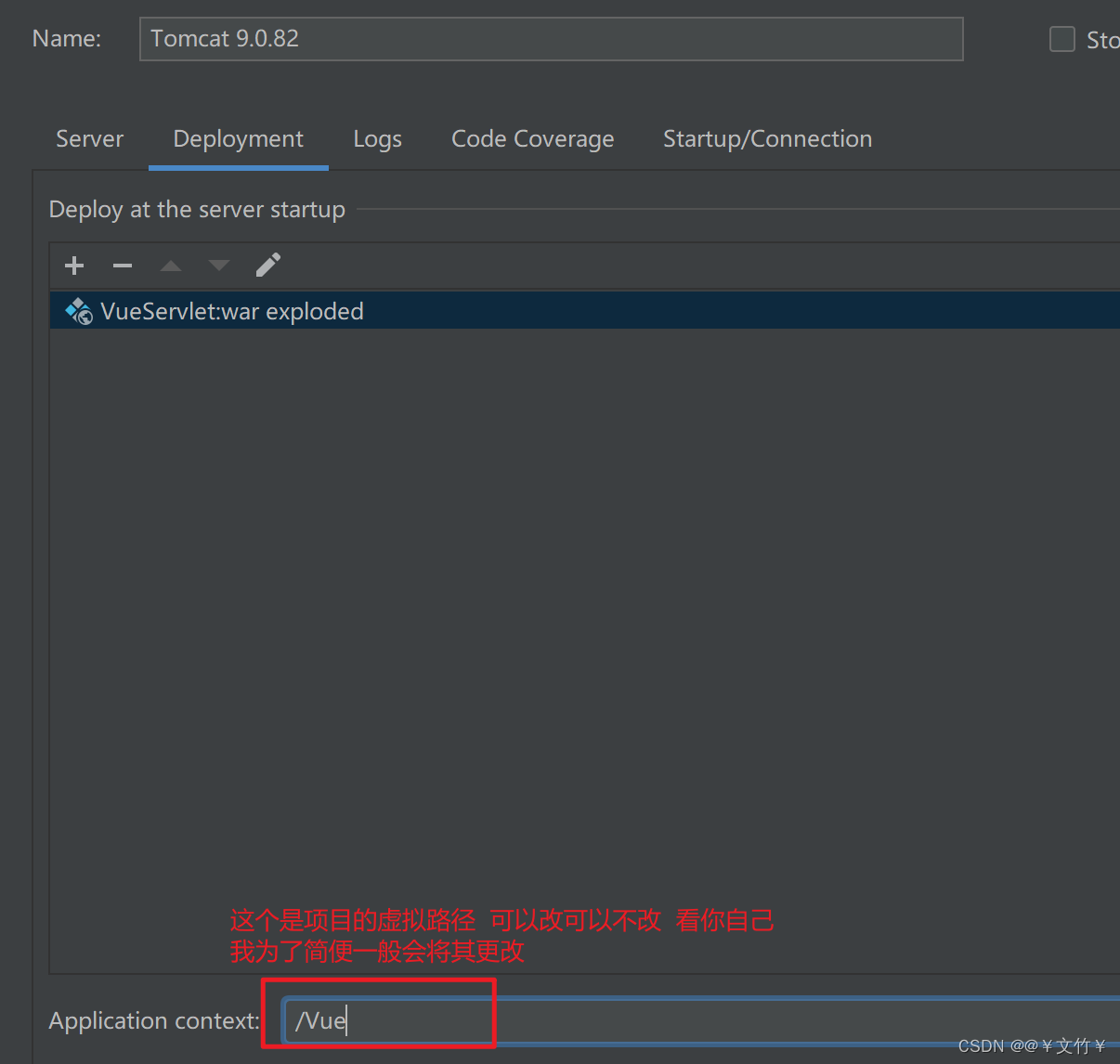Edit the artifact with the pencil icon

tap(267, 266)
